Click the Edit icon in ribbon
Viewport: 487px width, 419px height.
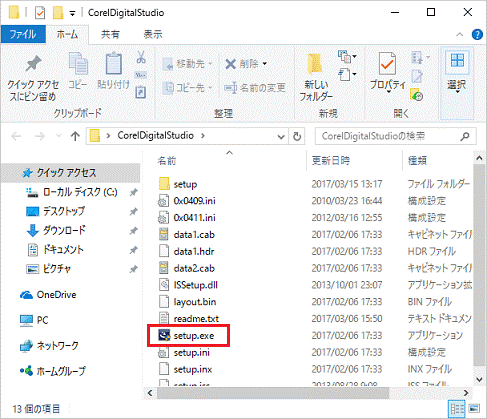point(417,76)
